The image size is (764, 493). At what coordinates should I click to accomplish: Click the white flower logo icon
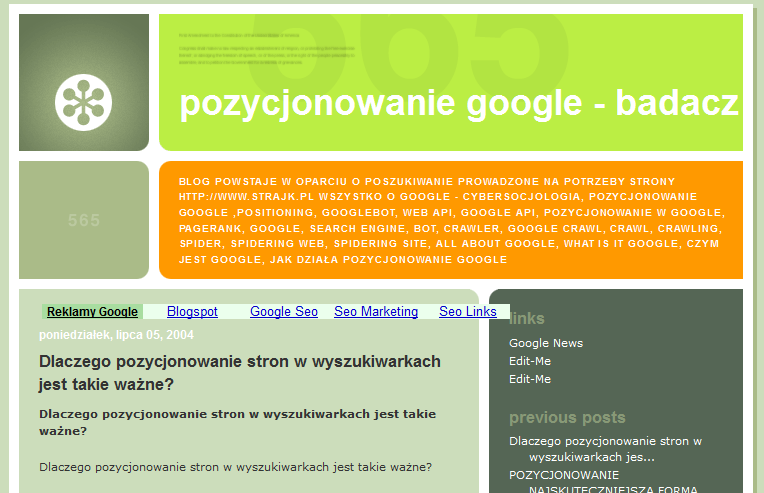coord(83,102)
